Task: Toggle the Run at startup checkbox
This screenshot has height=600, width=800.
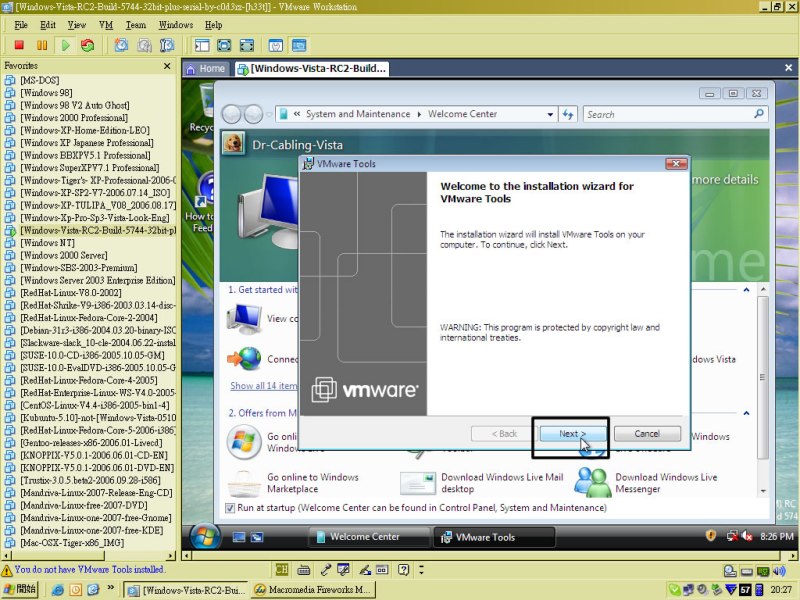Action: pos(230,508)
